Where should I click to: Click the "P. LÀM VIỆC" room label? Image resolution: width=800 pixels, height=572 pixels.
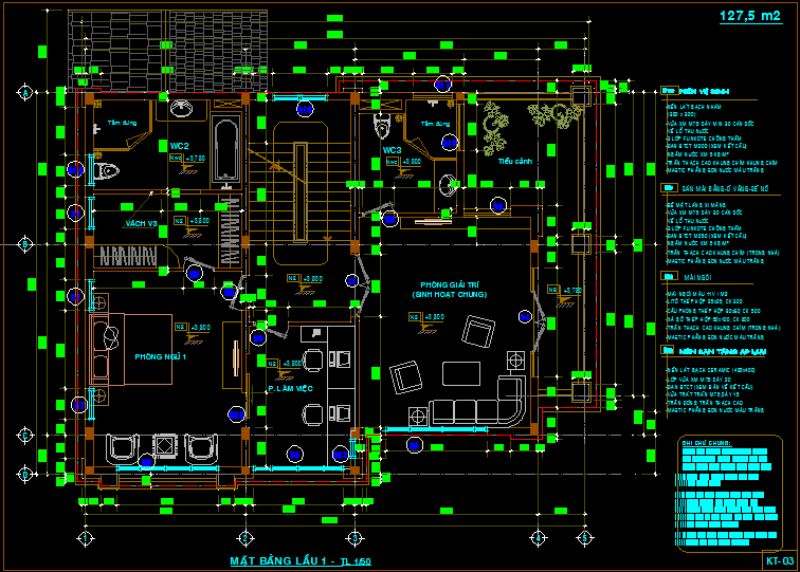tap(290, 388)
